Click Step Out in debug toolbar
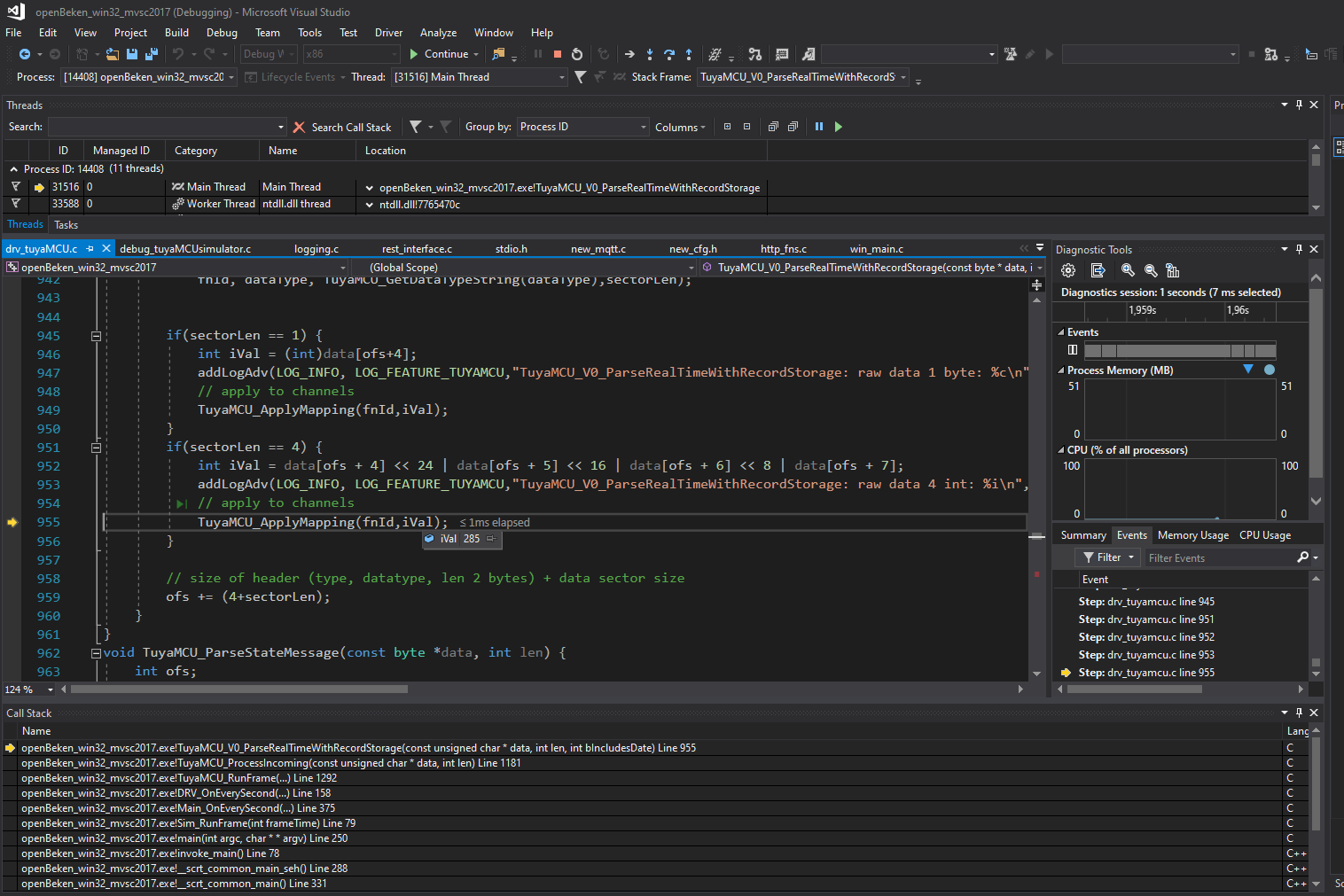The width and height of the screenshot is (1344, 896). click(x=689, y=54)
